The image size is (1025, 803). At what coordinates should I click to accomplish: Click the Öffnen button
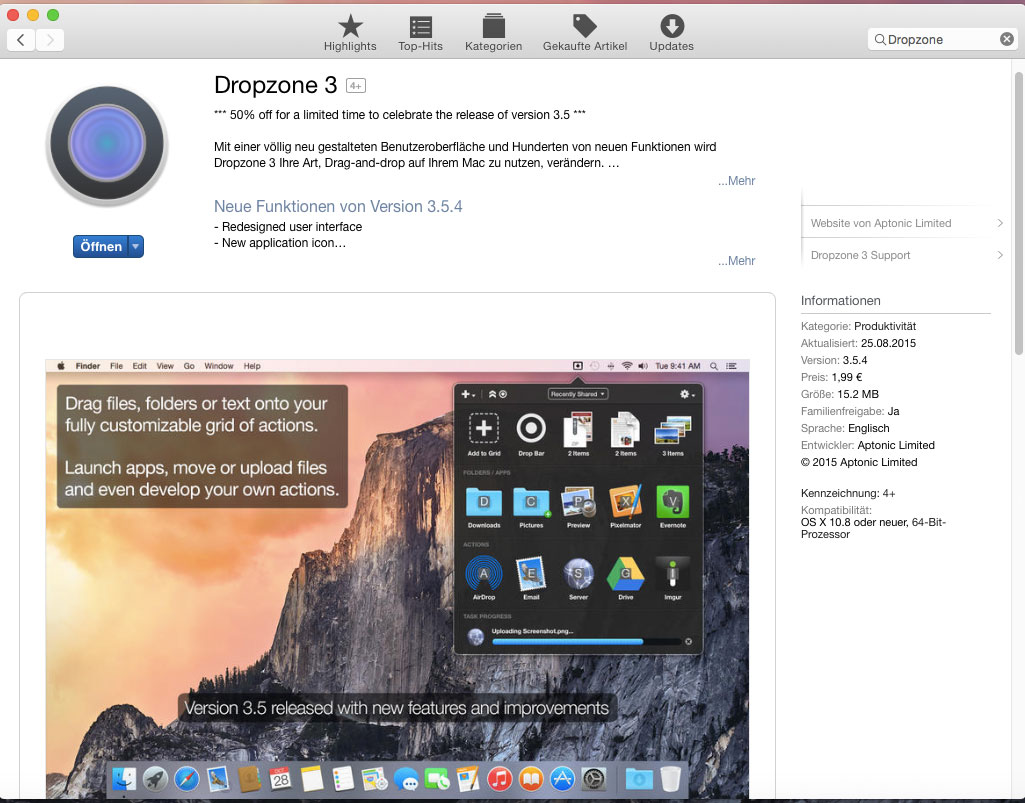(x=101, y=247)
